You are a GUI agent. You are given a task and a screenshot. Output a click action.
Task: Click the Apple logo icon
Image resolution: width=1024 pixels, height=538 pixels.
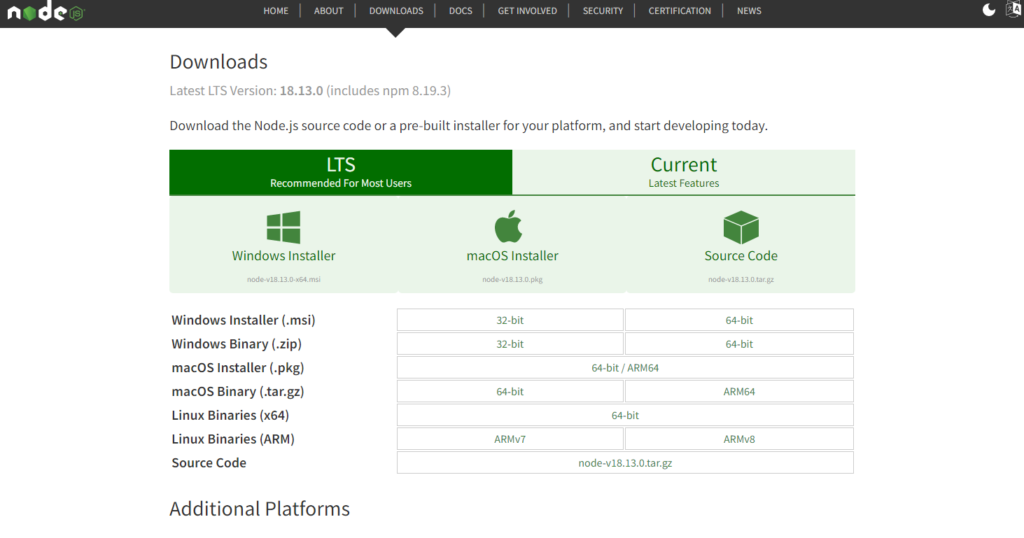point(509,227)
